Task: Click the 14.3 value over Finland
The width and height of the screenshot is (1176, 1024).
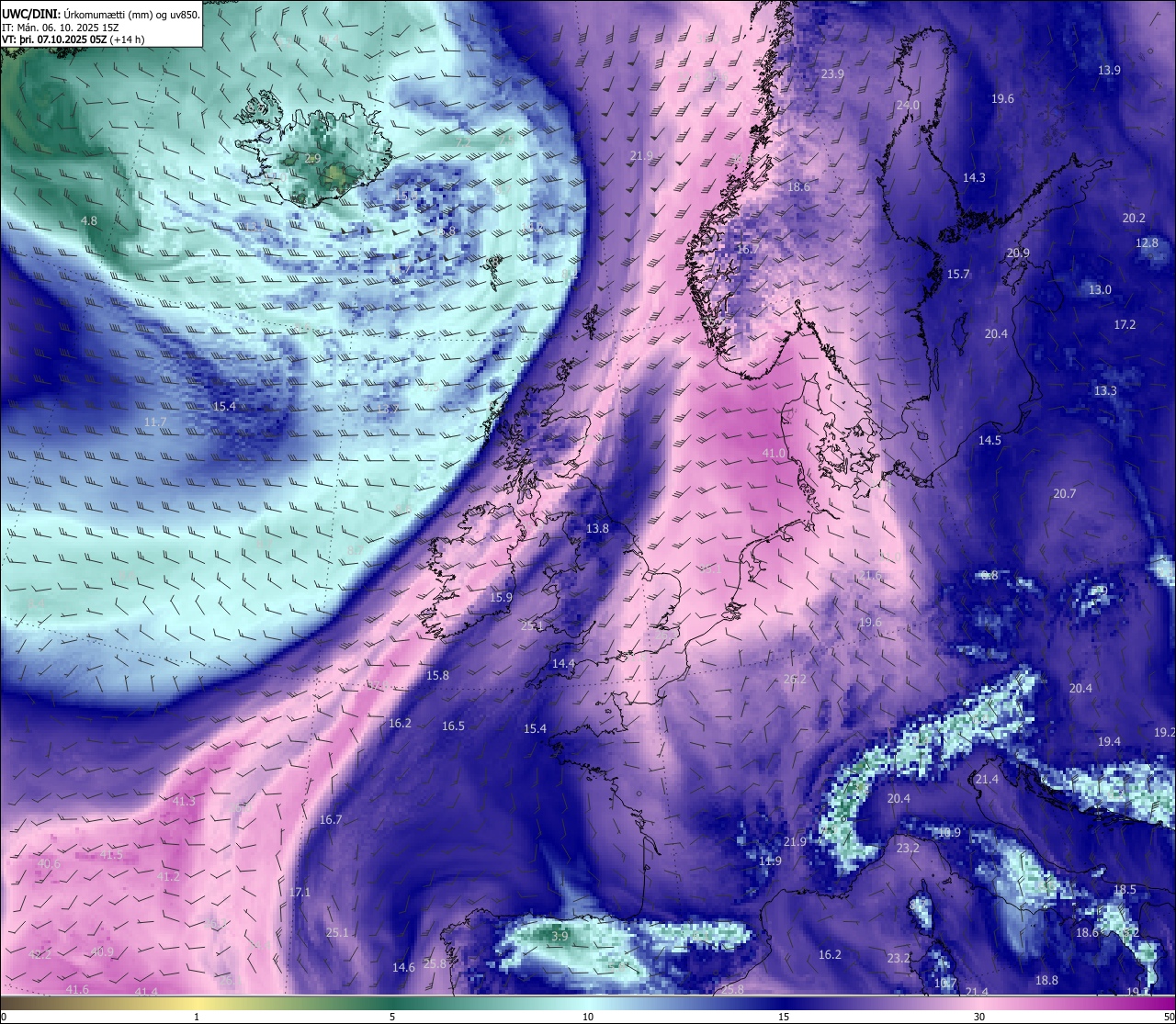Action: [x=974, y=178]
